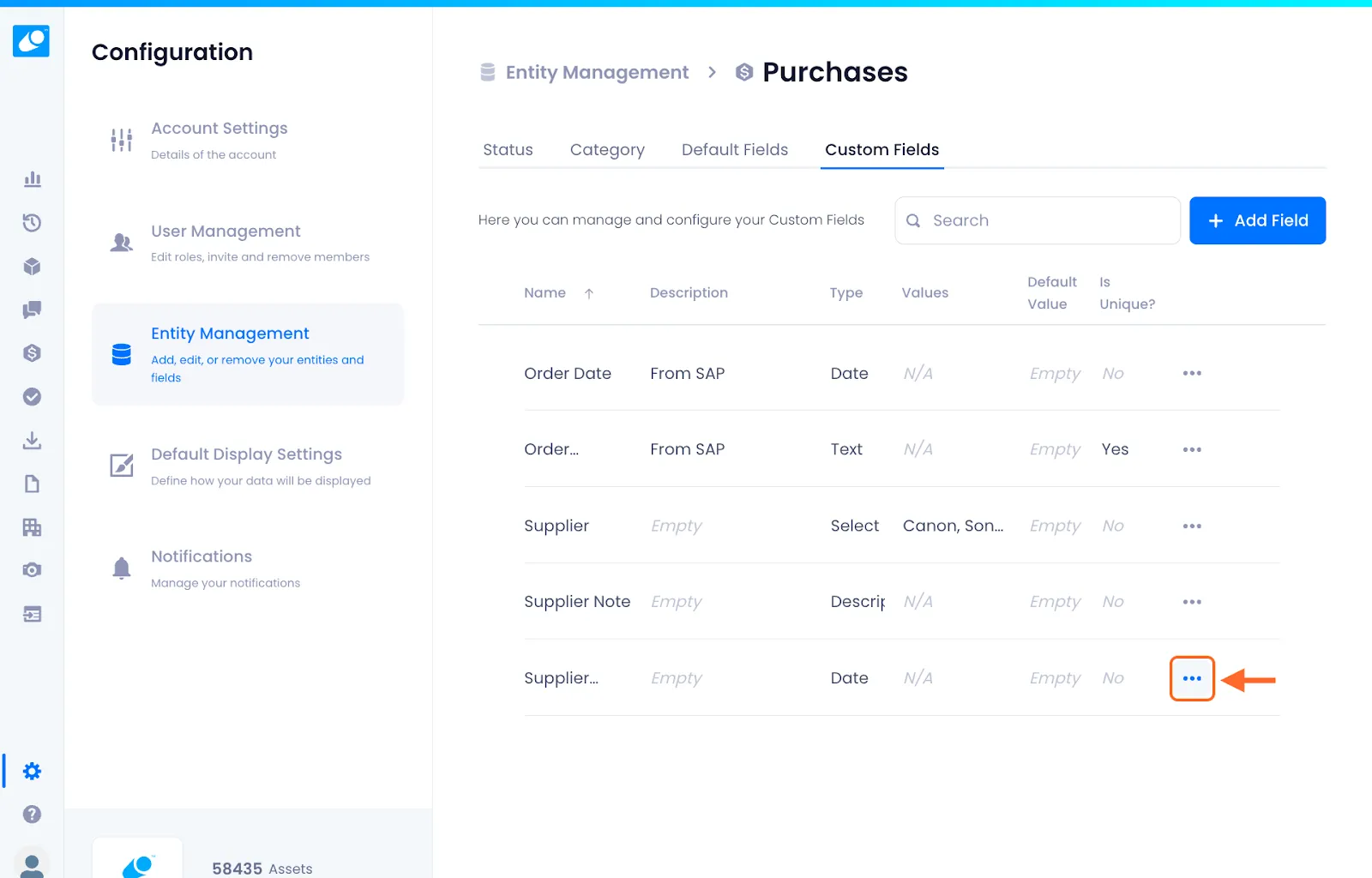
Task: Open Default Display Settings section
Action: click(x=248, y=466)
